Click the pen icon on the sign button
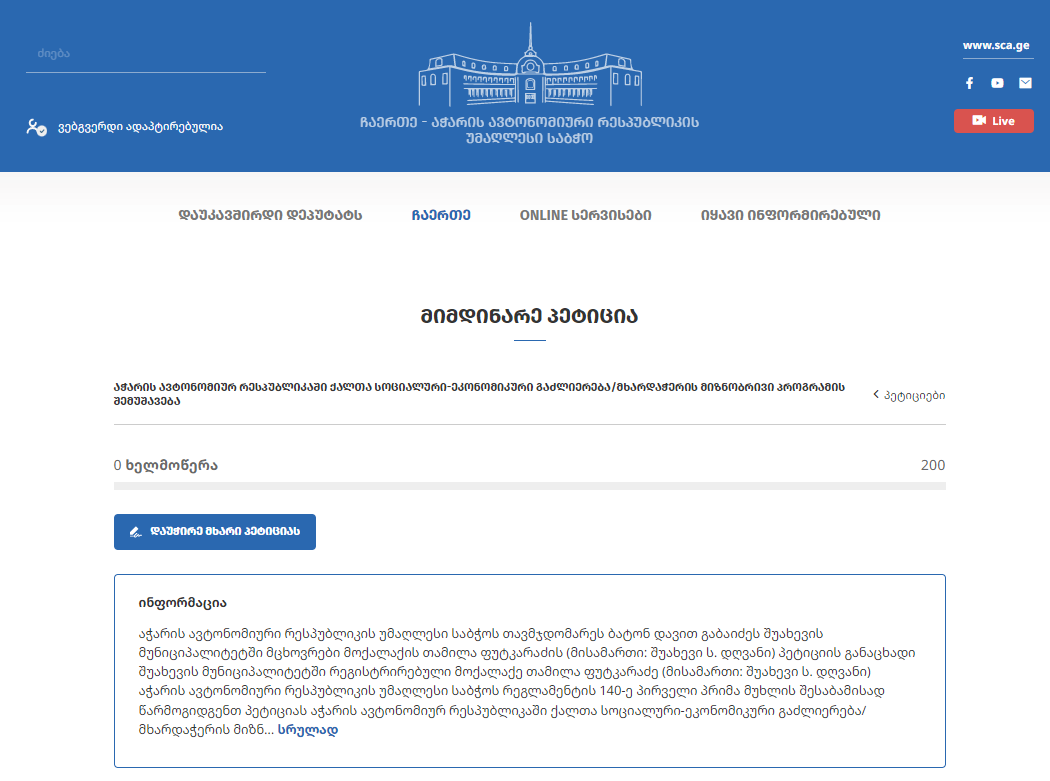This screenshot has height=781, width=1050. coord(135,532)
